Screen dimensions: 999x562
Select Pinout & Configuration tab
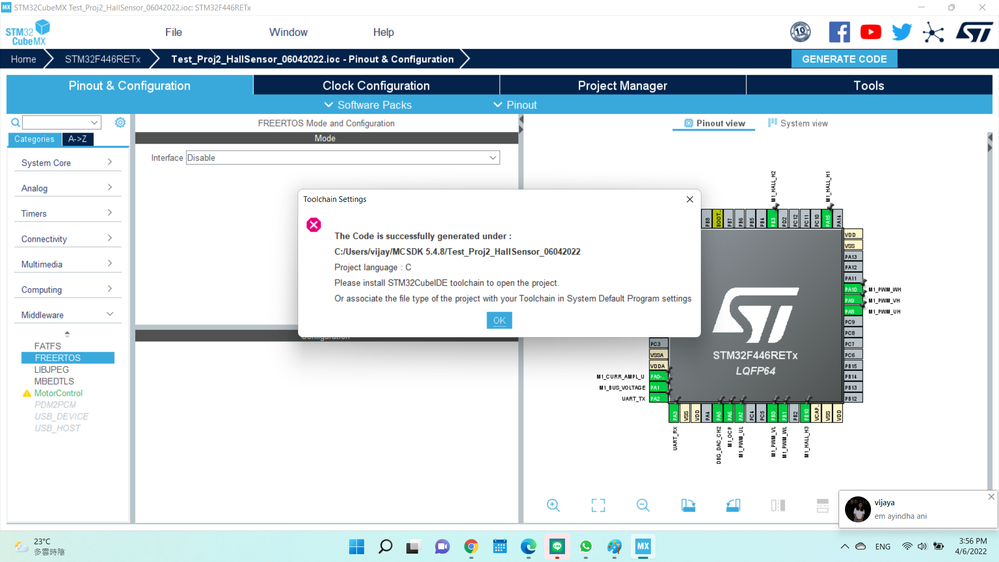(x=129, y=85)
